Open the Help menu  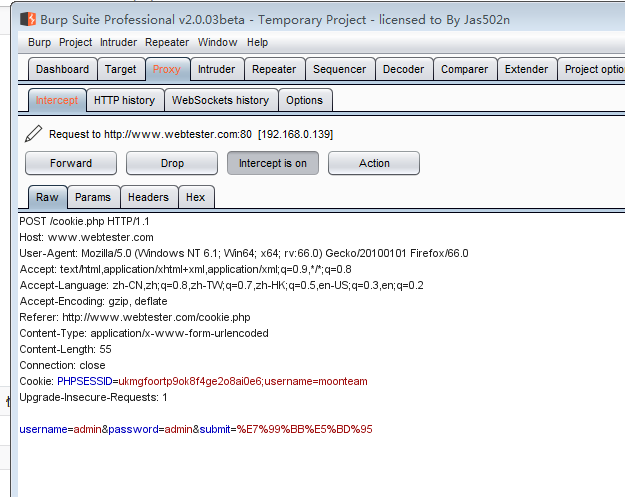pos(257,42)
